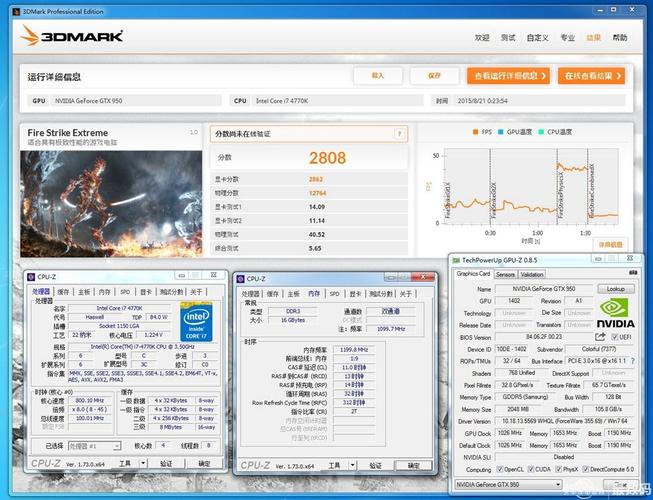Switch to 主板 tab in CPU-Z memory window

click(x=294, y=294)
